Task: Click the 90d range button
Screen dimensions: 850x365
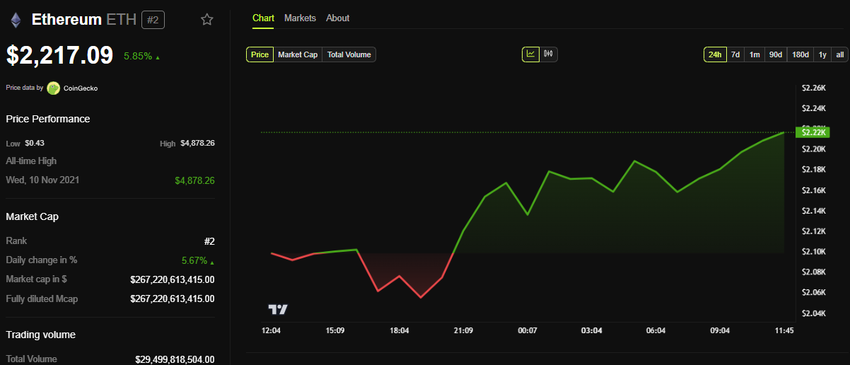Action: [775, 55]
